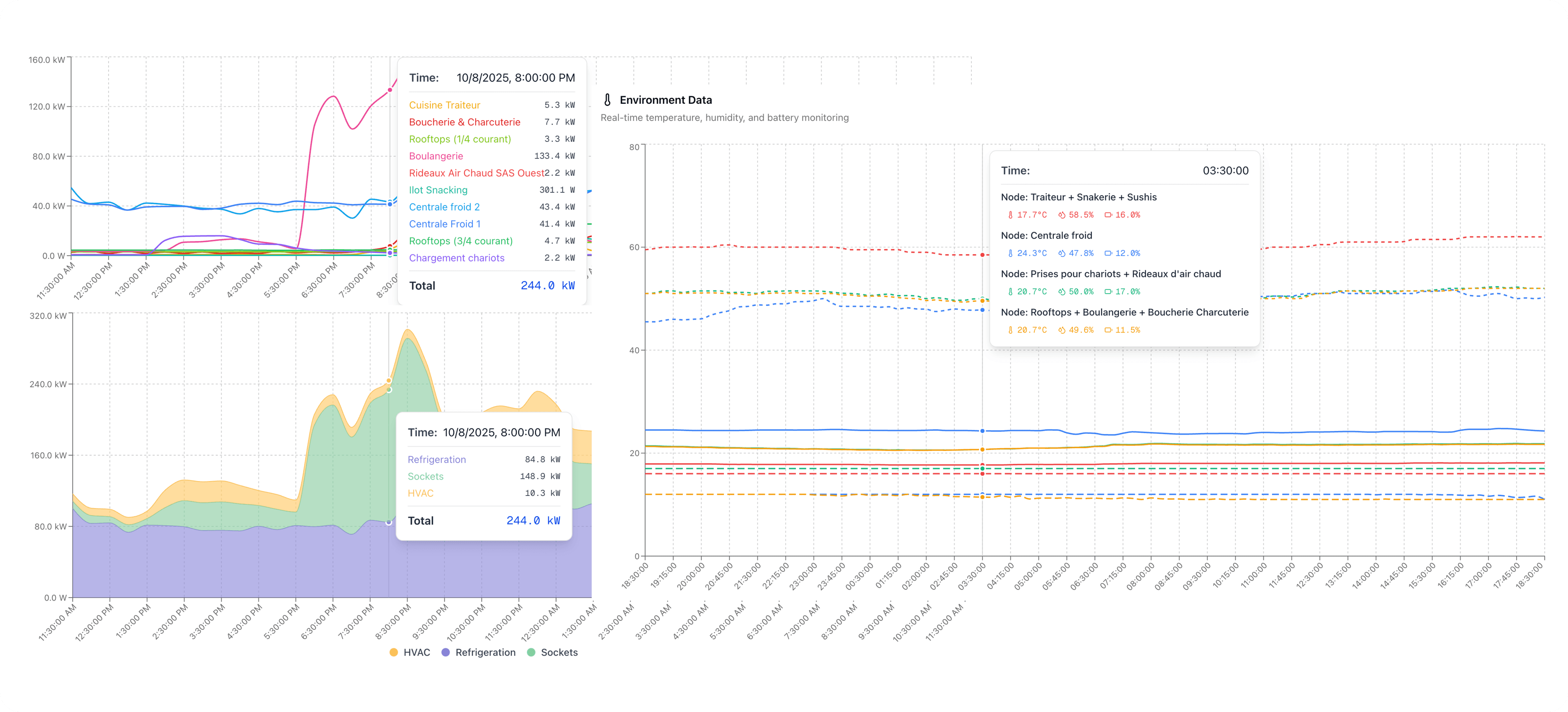The height and width of the screenshot is (712, 1568).
Task: Click the red thermometer icon for Traiteur node
Action: point(1011,215)
